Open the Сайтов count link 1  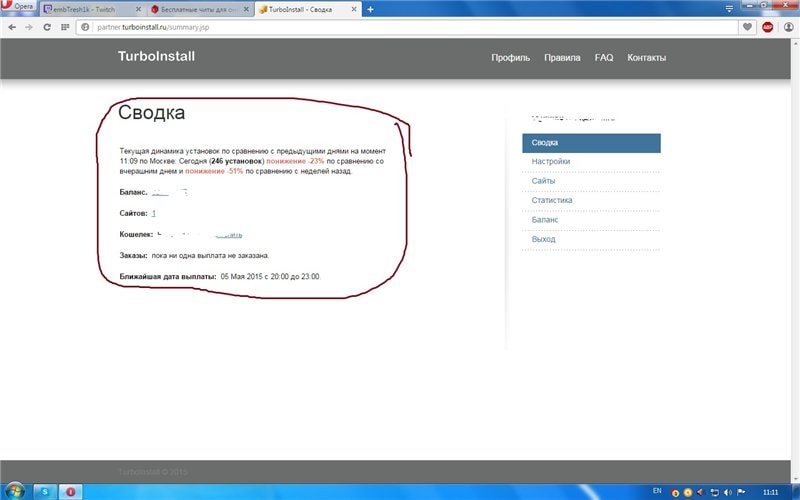pos(154,213)
